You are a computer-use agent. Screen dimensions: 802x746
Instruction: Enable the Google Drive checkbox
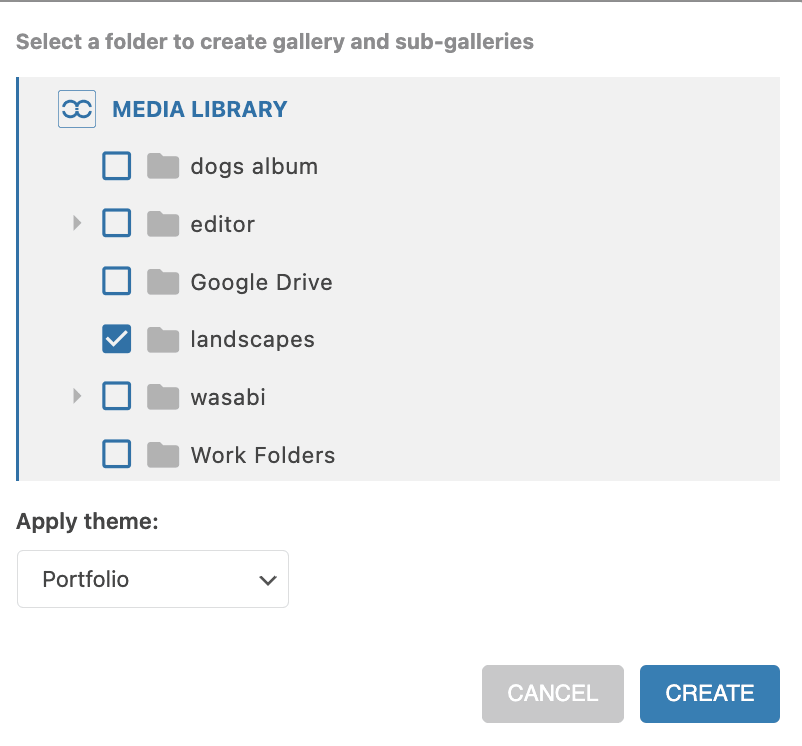click(117, 282)
